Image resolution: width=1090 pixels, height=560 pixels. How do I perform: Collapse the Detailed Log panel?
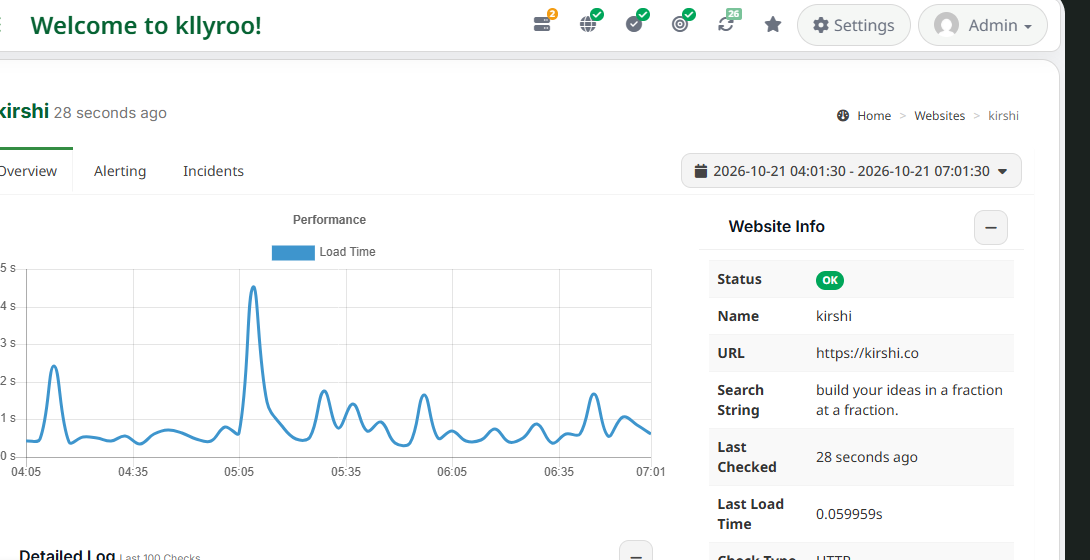click(x=636, y=553)
